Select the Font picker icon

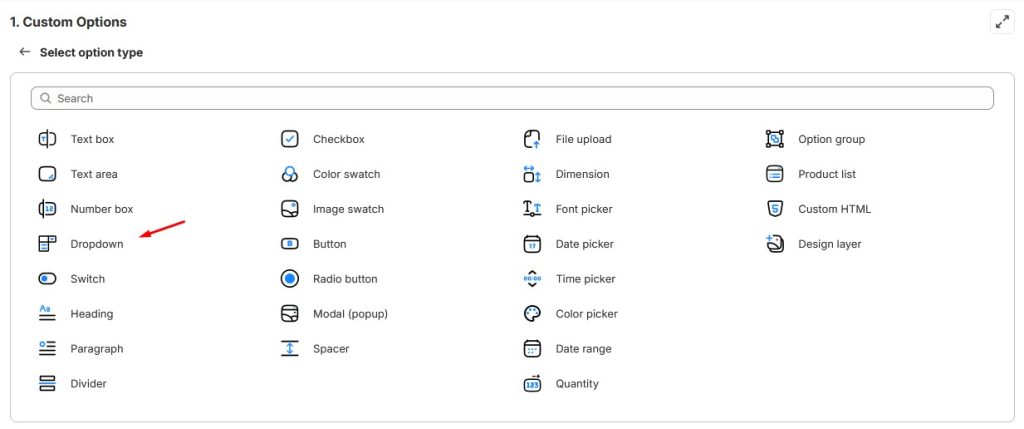click(532, 209)
